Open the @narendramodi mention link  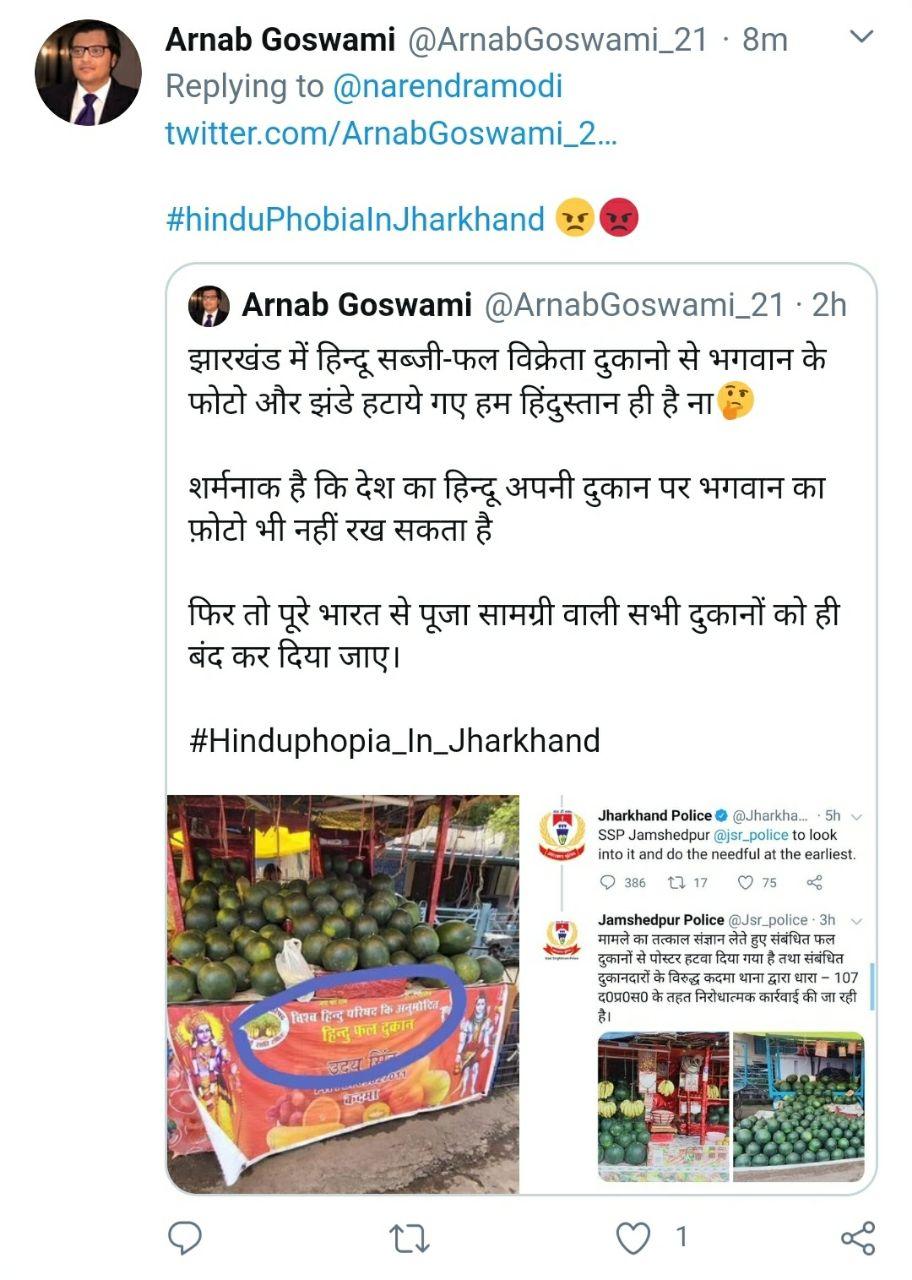coord(447,86)
